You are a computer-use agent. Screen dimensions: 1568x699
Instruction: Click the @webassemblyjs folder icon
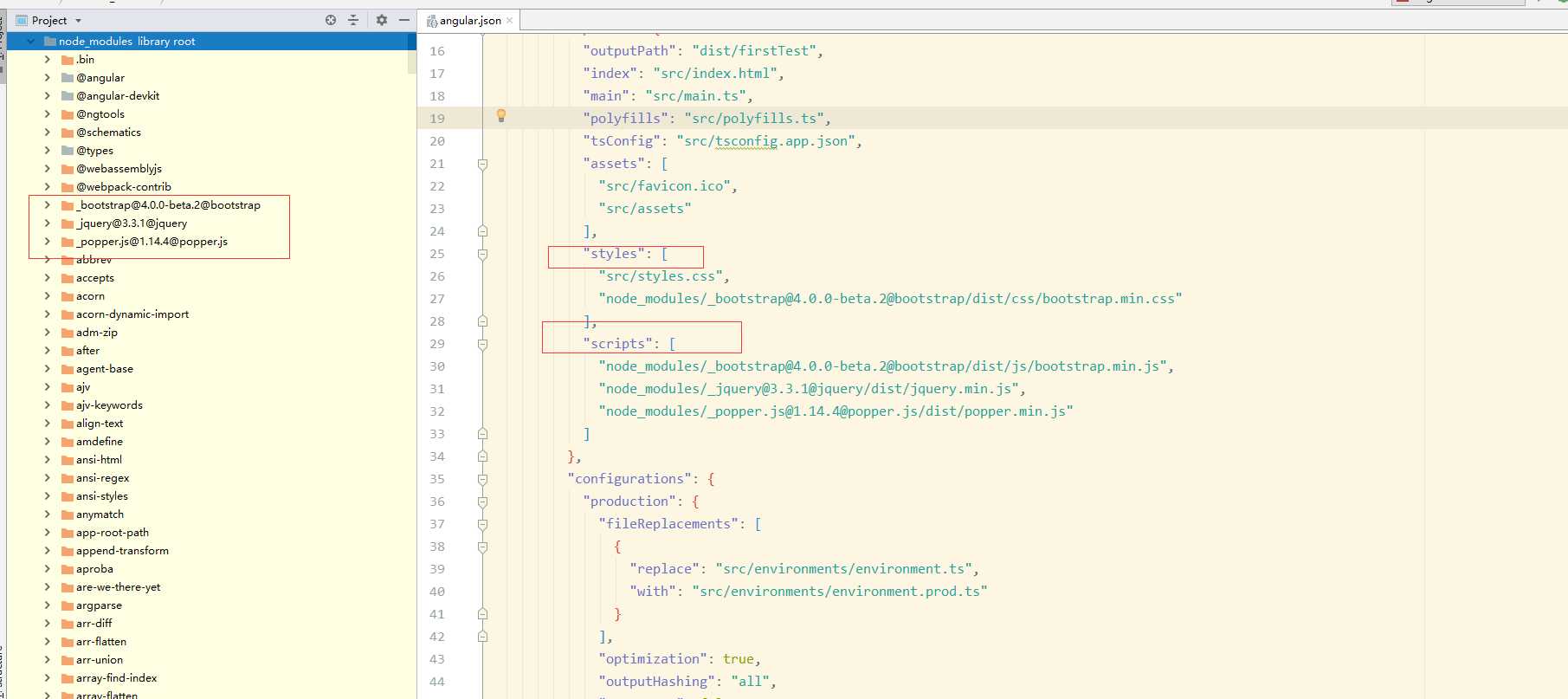[68, 169]
